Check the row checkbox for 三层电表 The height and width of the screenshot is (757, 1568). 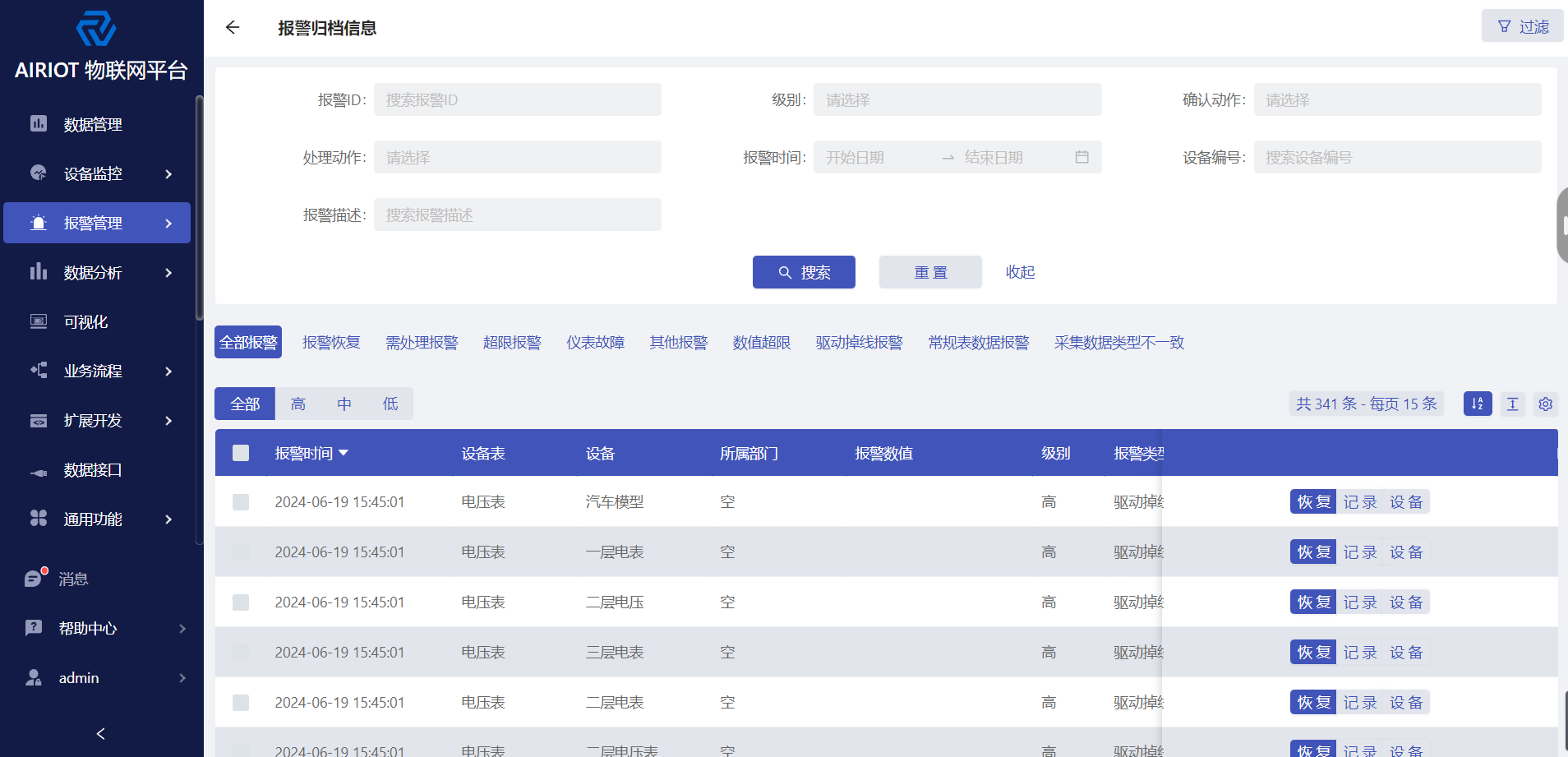point(241,653)
